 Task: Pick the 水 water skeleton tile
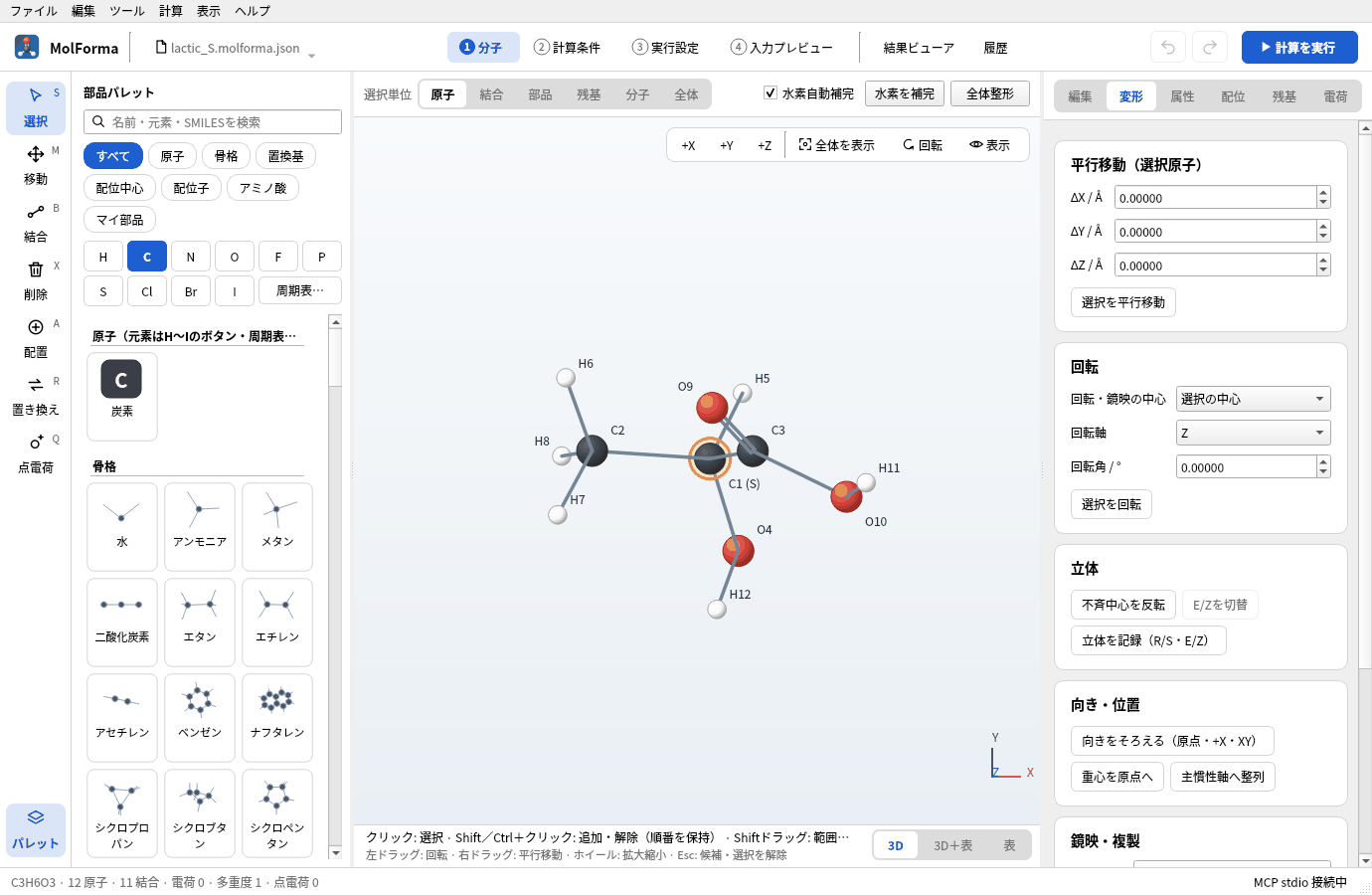point(122,527)
